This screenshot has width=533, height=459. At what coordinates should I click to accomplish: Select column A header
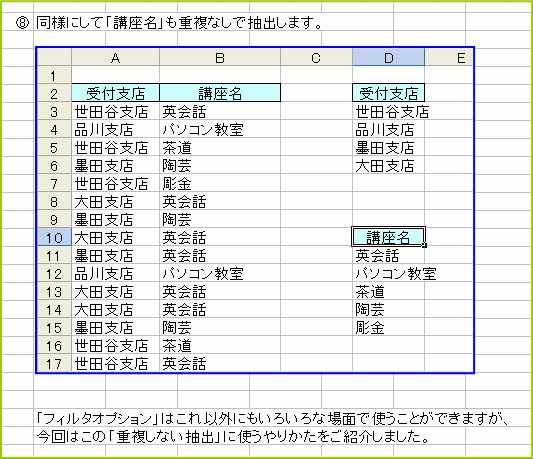(115, 57)
